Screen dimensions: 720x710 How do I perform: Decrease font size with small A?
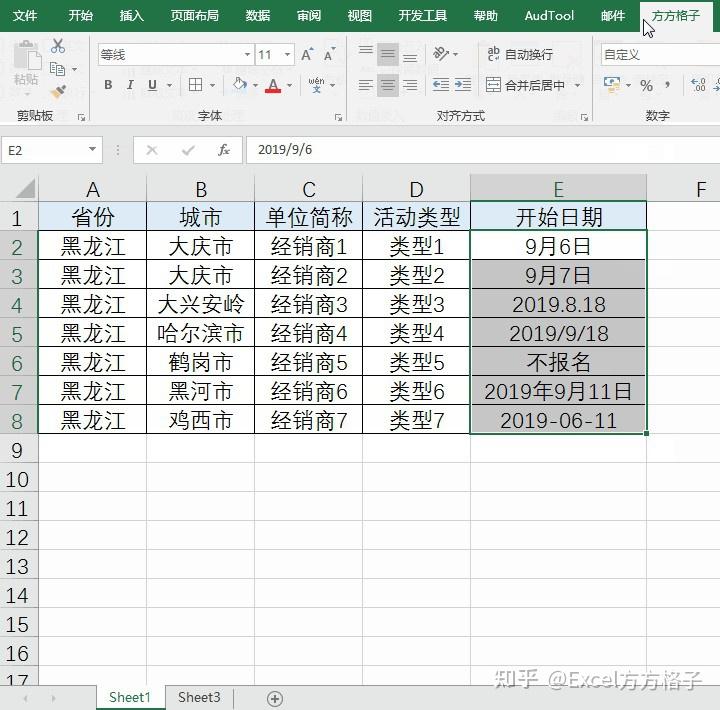(329, 55)
